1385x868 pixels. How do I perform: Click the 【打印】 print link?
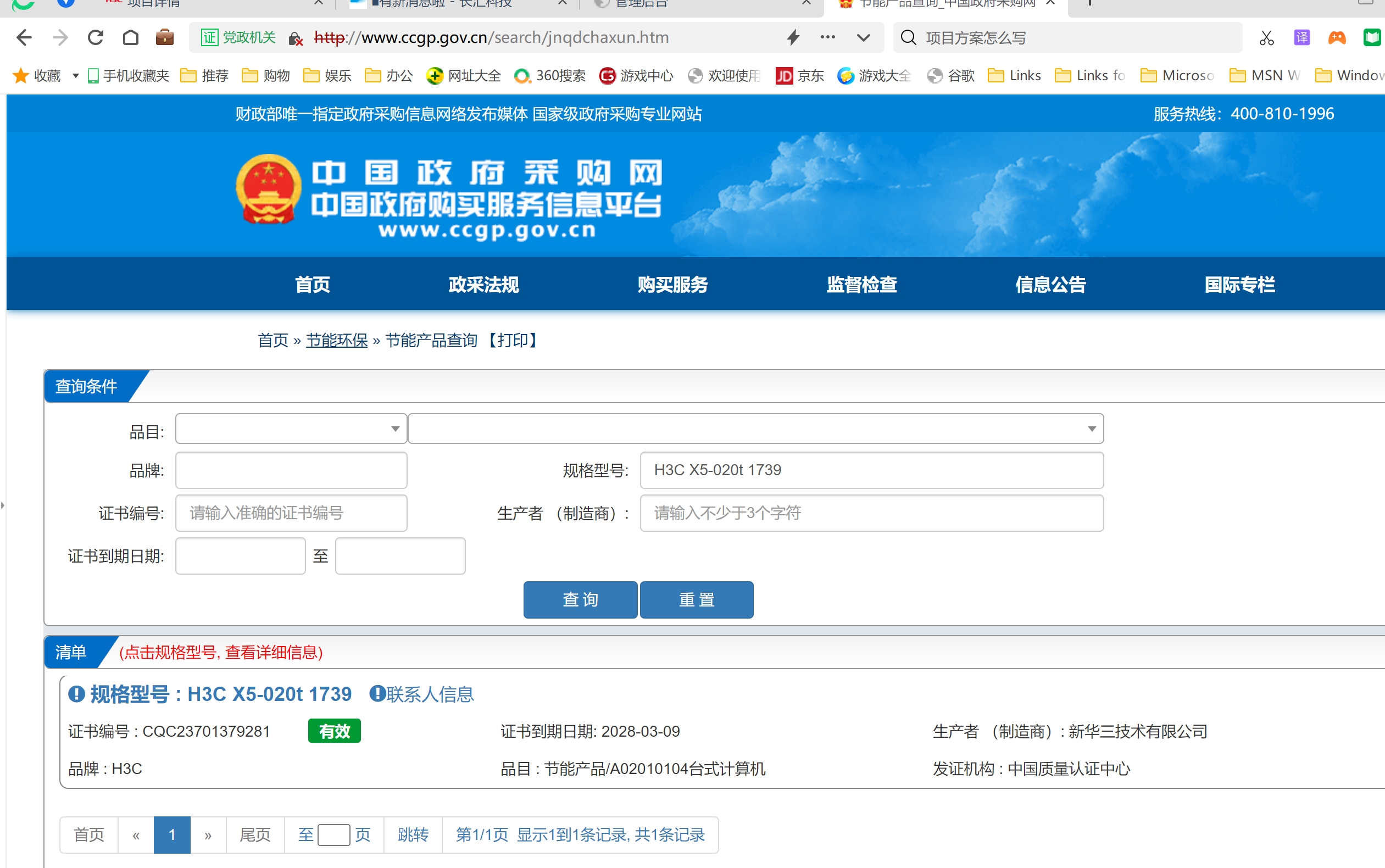[513, 341]
